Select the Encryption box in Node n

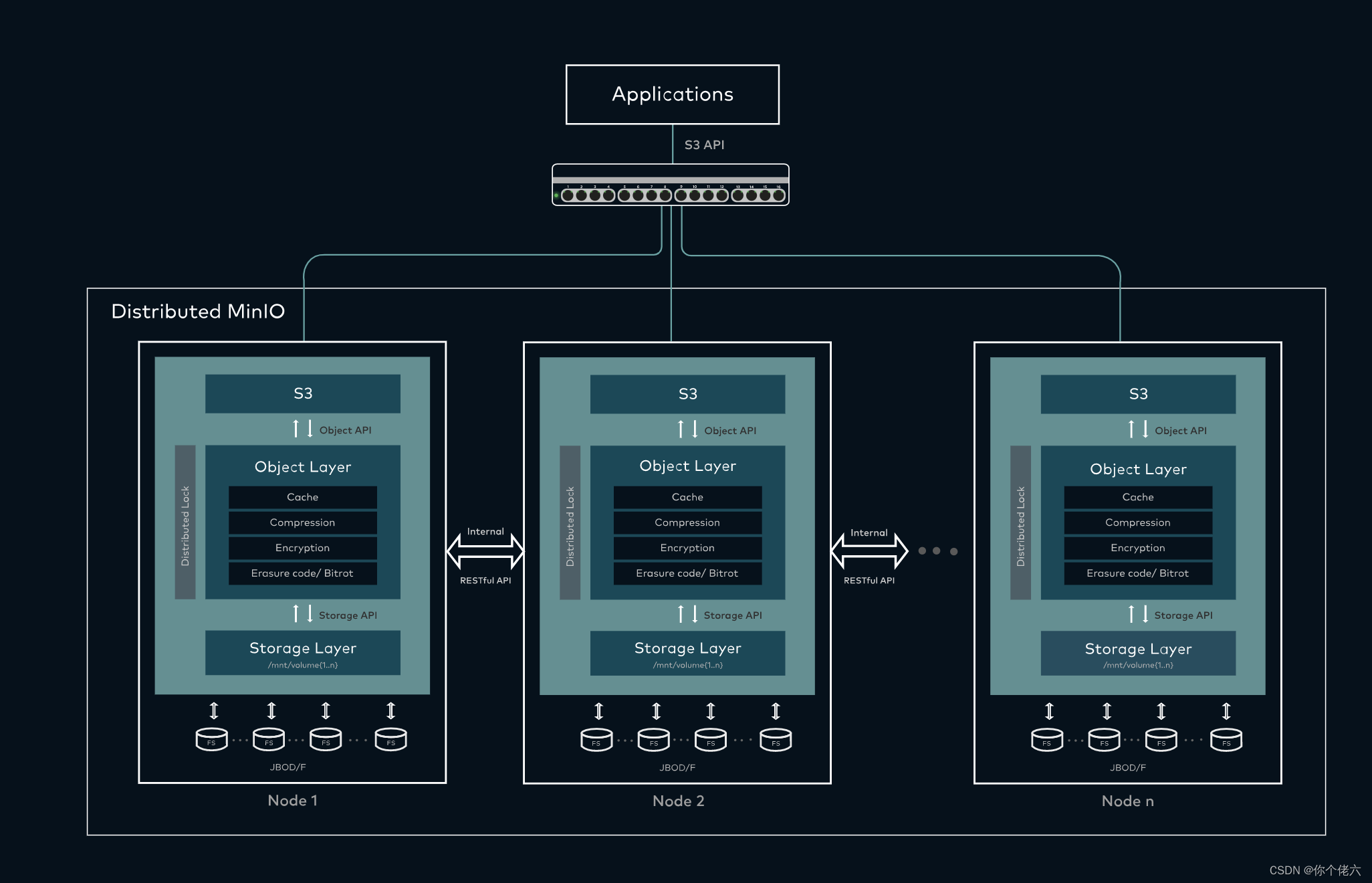coord(1137,548)
